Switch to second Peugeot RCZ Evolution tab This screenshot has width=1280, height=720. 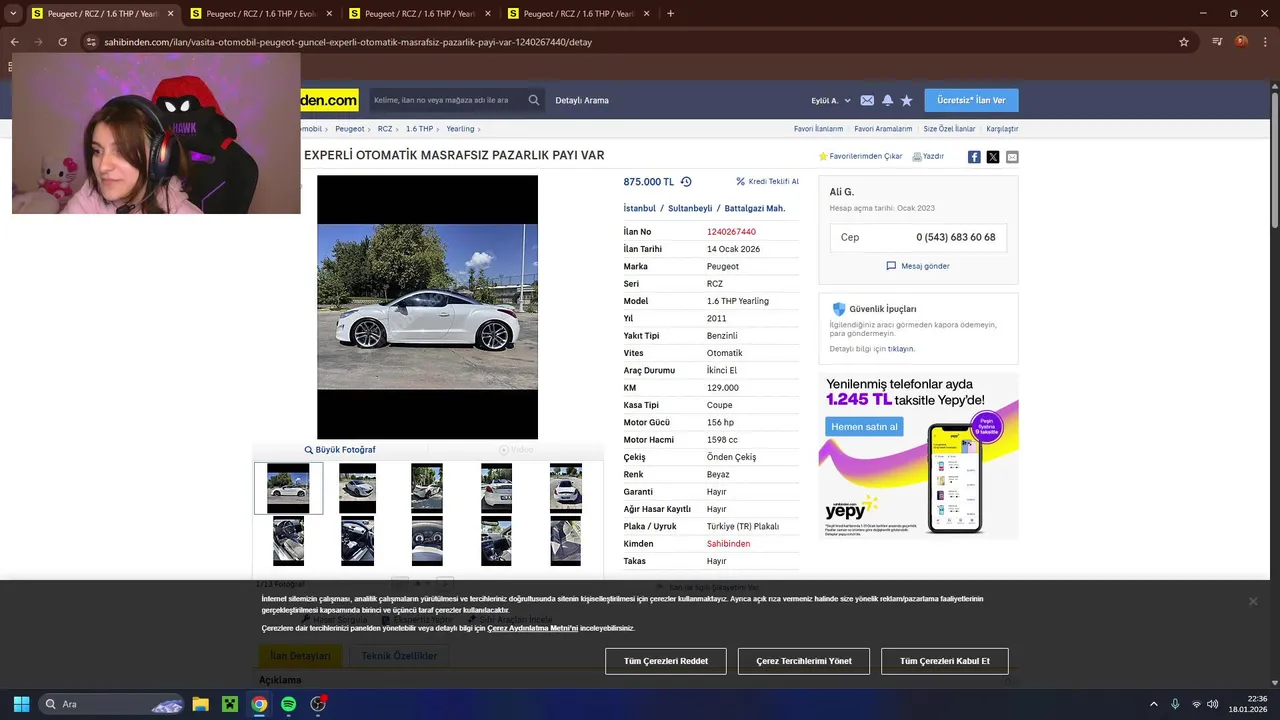click(261, 14)
